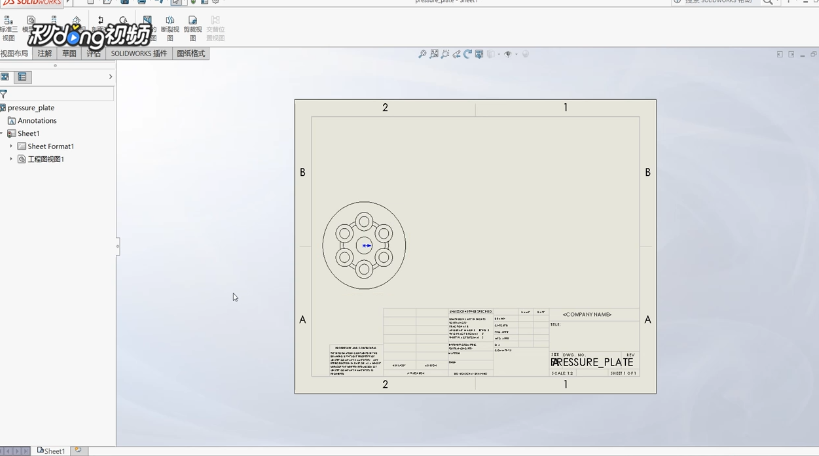
Task: Select Sheet Format1 tree item
Action: (x=50, y=146)
